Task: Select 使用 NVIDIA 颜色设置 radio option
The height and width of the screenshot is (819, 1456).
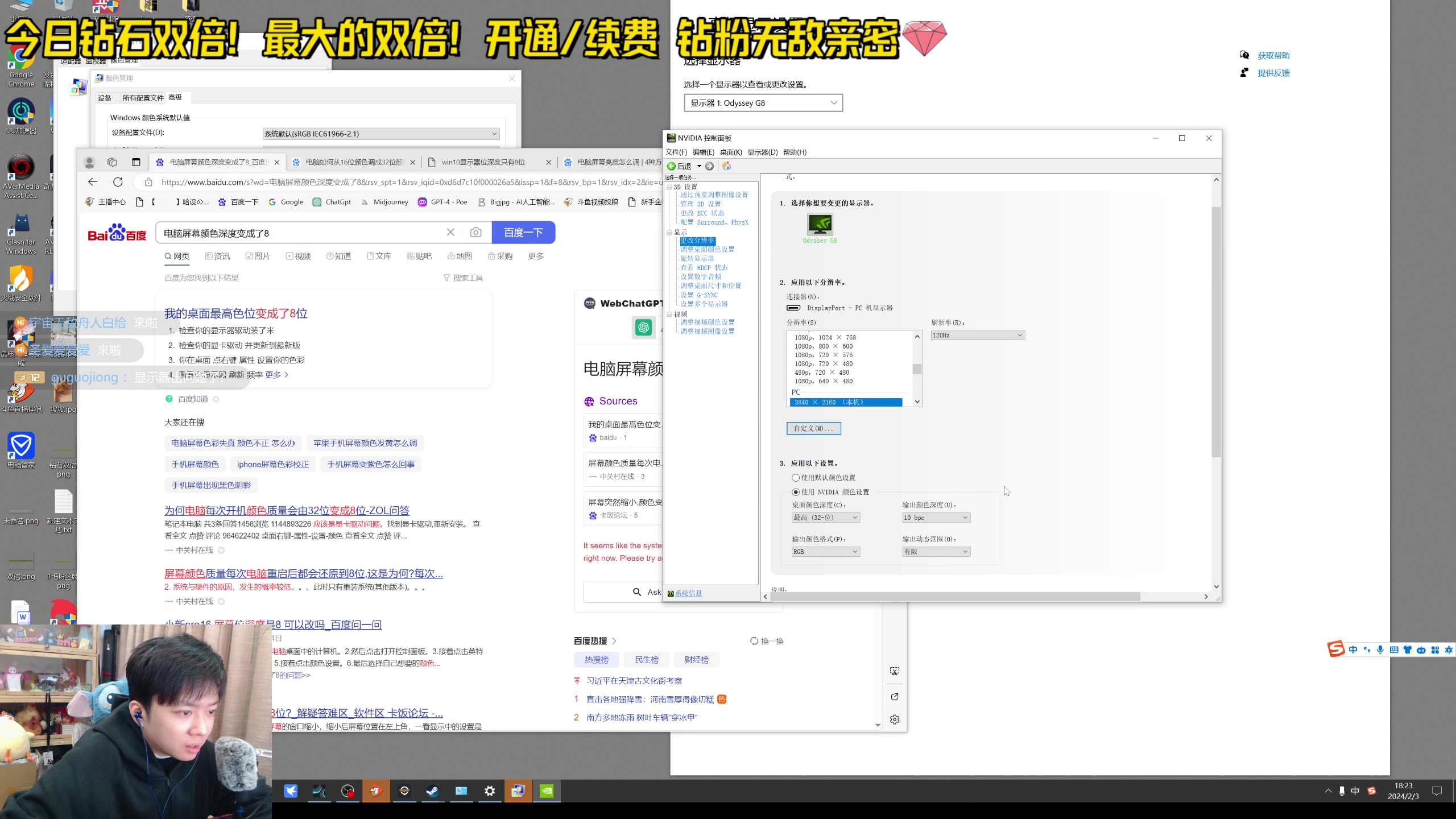Action: click(x=796, y=492)
